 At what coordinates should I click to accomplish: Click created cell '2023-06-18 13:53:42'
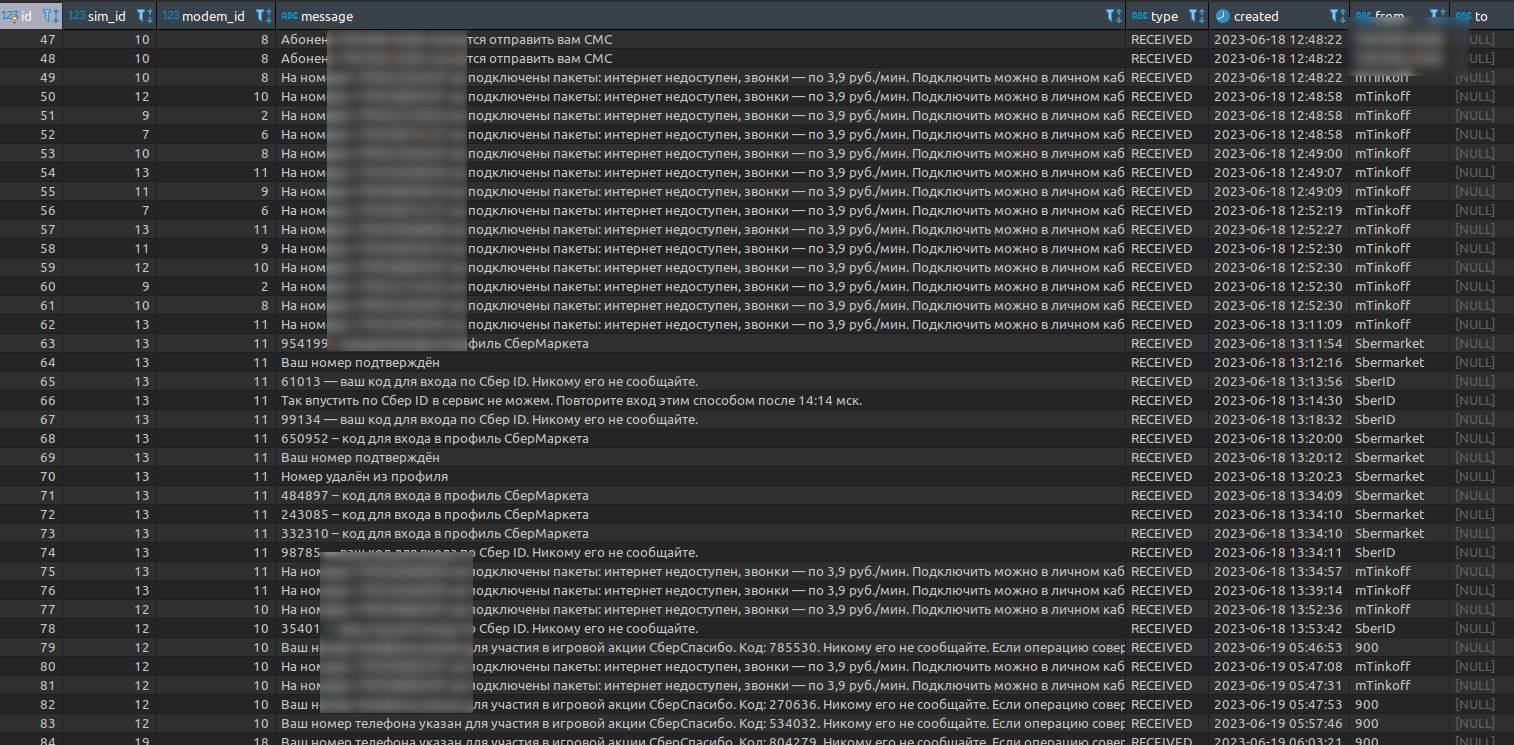[1277, 629]
